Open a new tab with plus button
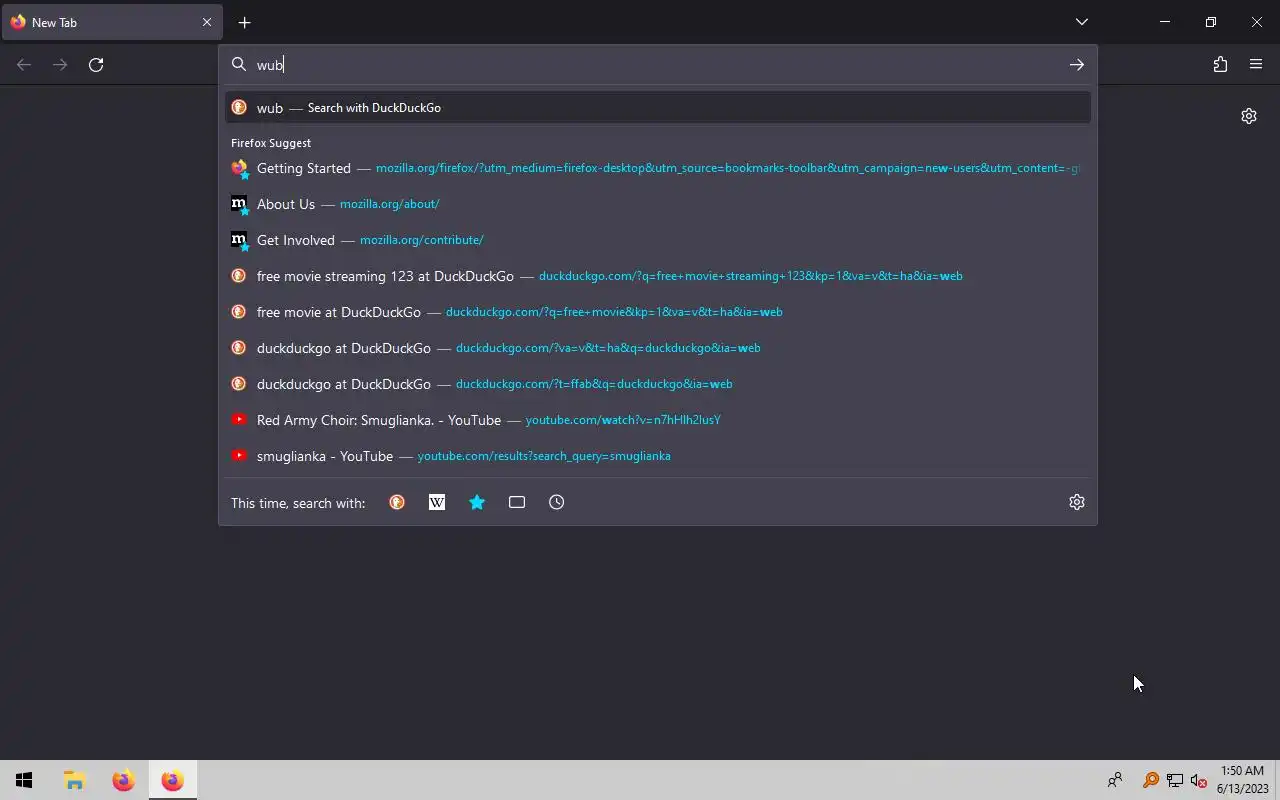Screen dimensions: 1280x800 pyautogui.click(x=244, y=22)
